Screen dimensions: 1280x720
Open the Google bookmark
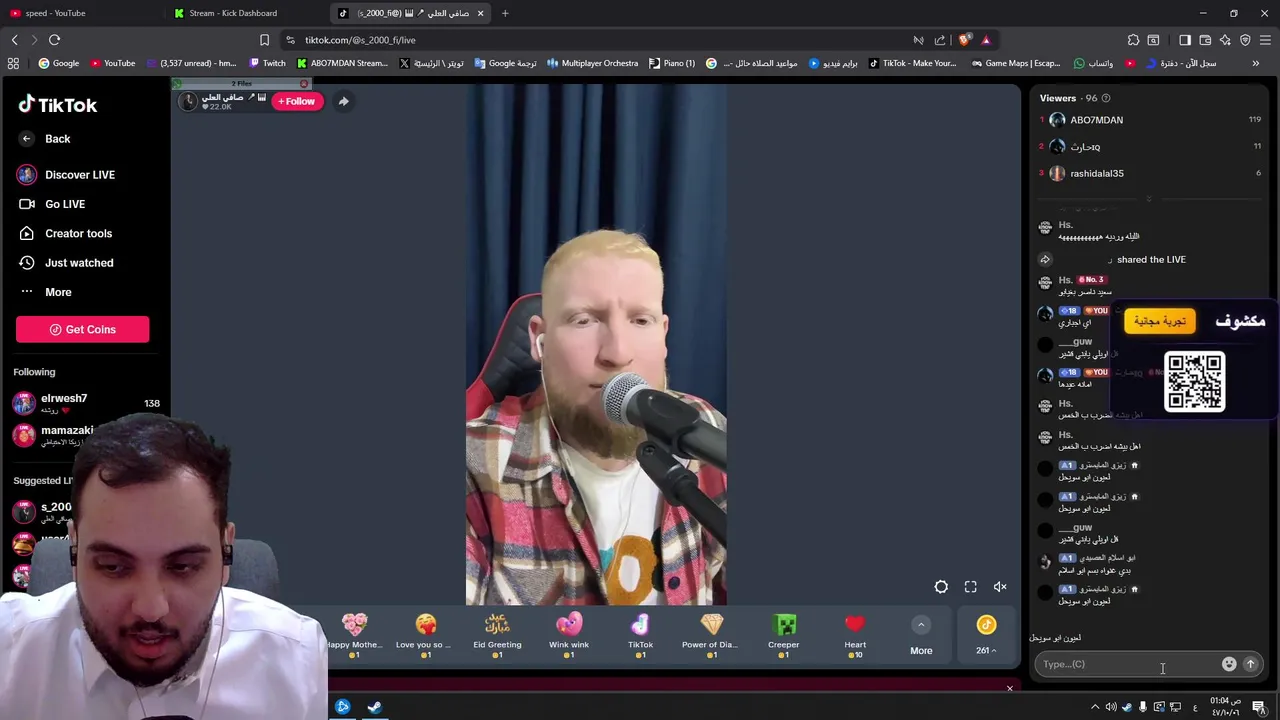[x=59, y=63]
